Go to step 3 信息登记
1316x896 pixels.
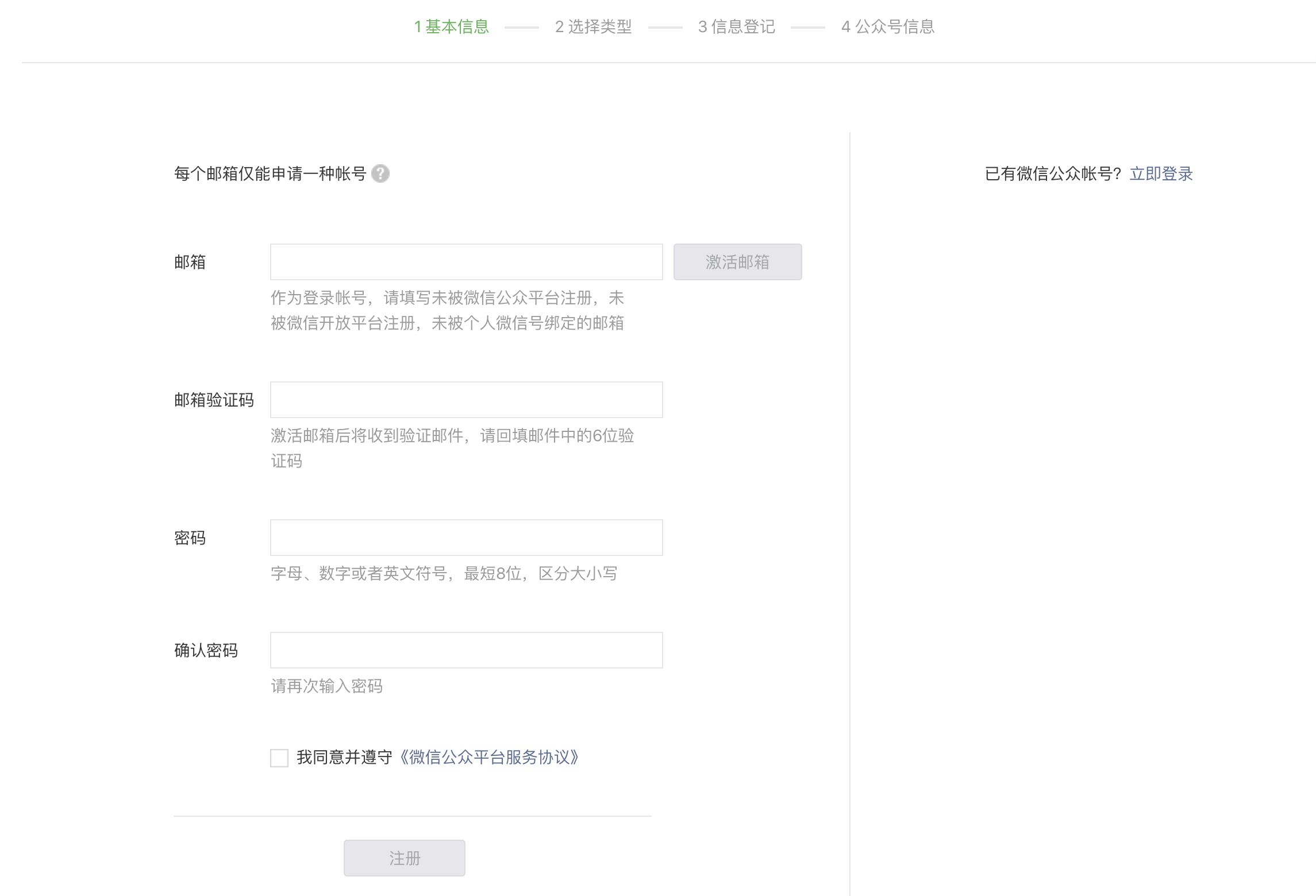click(736, 26)
